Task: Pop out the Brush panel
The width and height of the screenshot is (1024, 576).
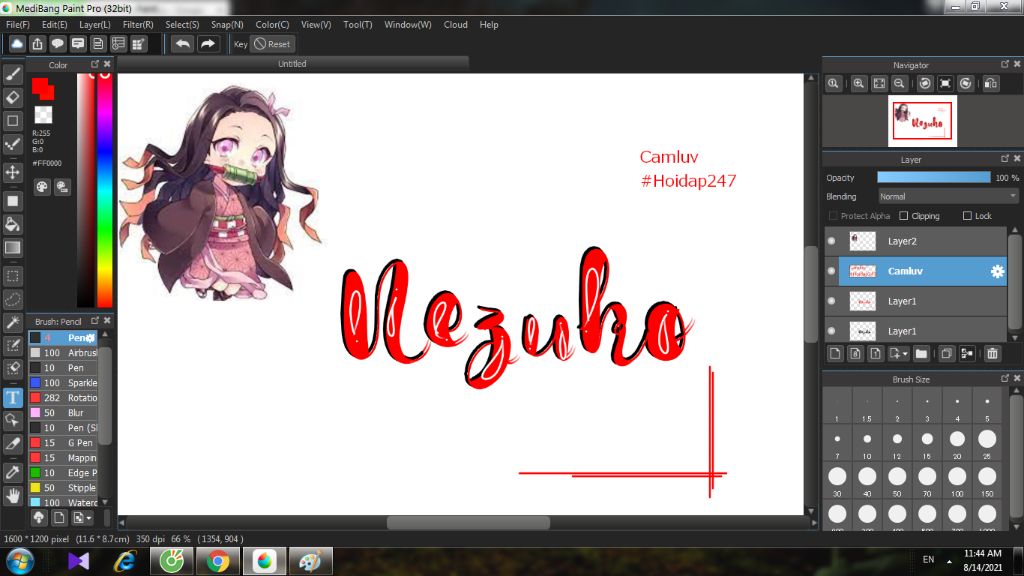Action: 95,321
